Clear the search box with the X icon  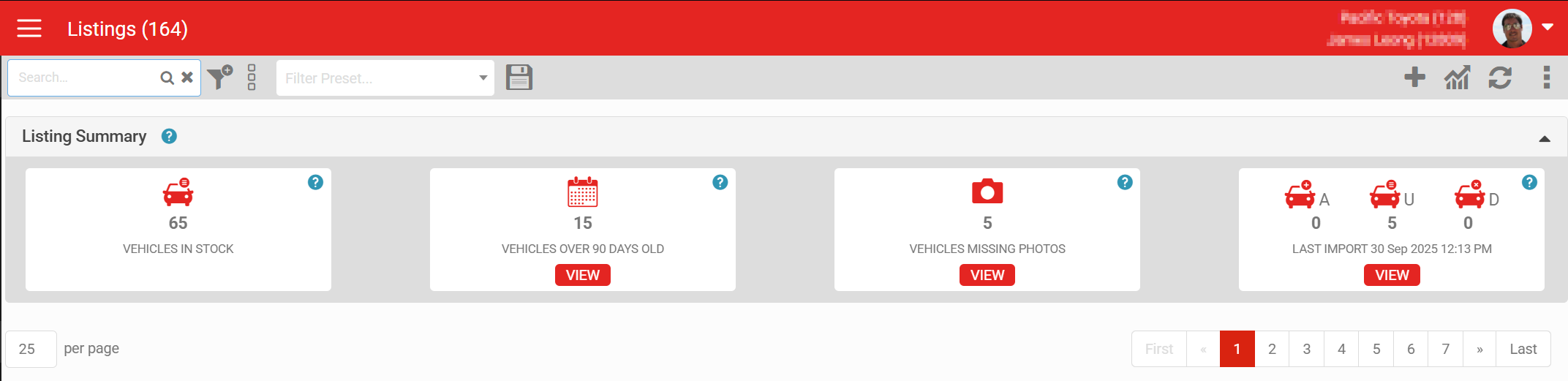click(187, 78)
